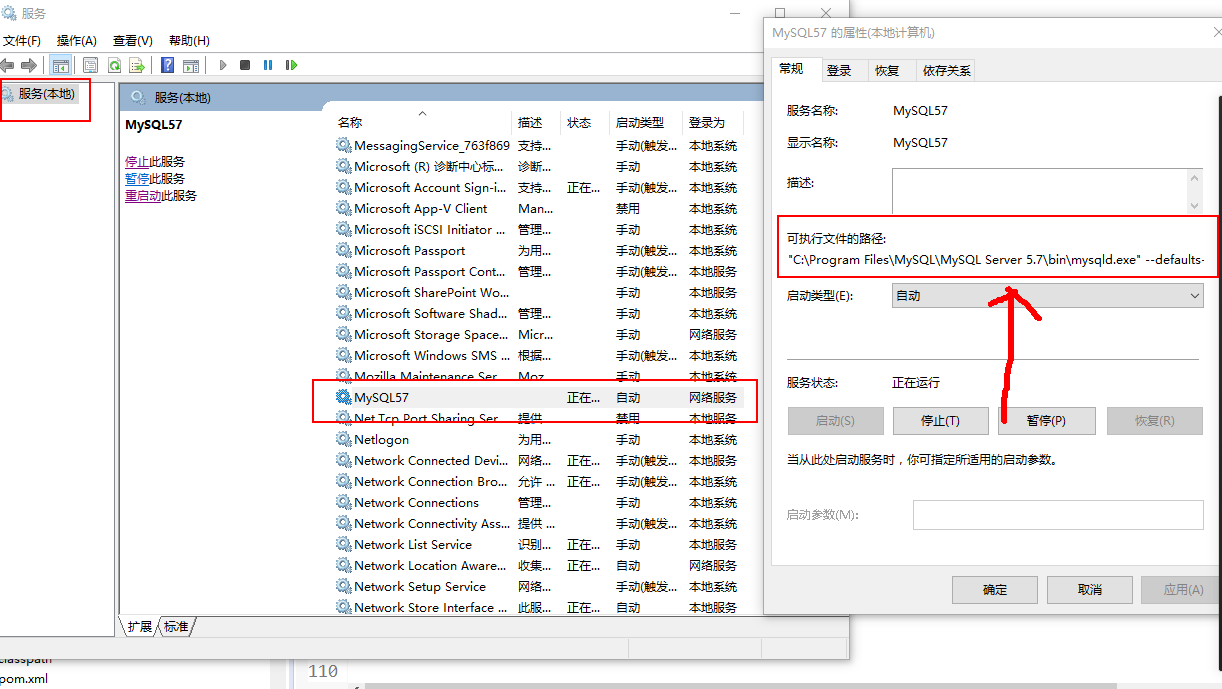This screenshot has width=1222, height=689.
Task: Click the gear icon of Microsoft App-V Client
Action: coord(344,208)
